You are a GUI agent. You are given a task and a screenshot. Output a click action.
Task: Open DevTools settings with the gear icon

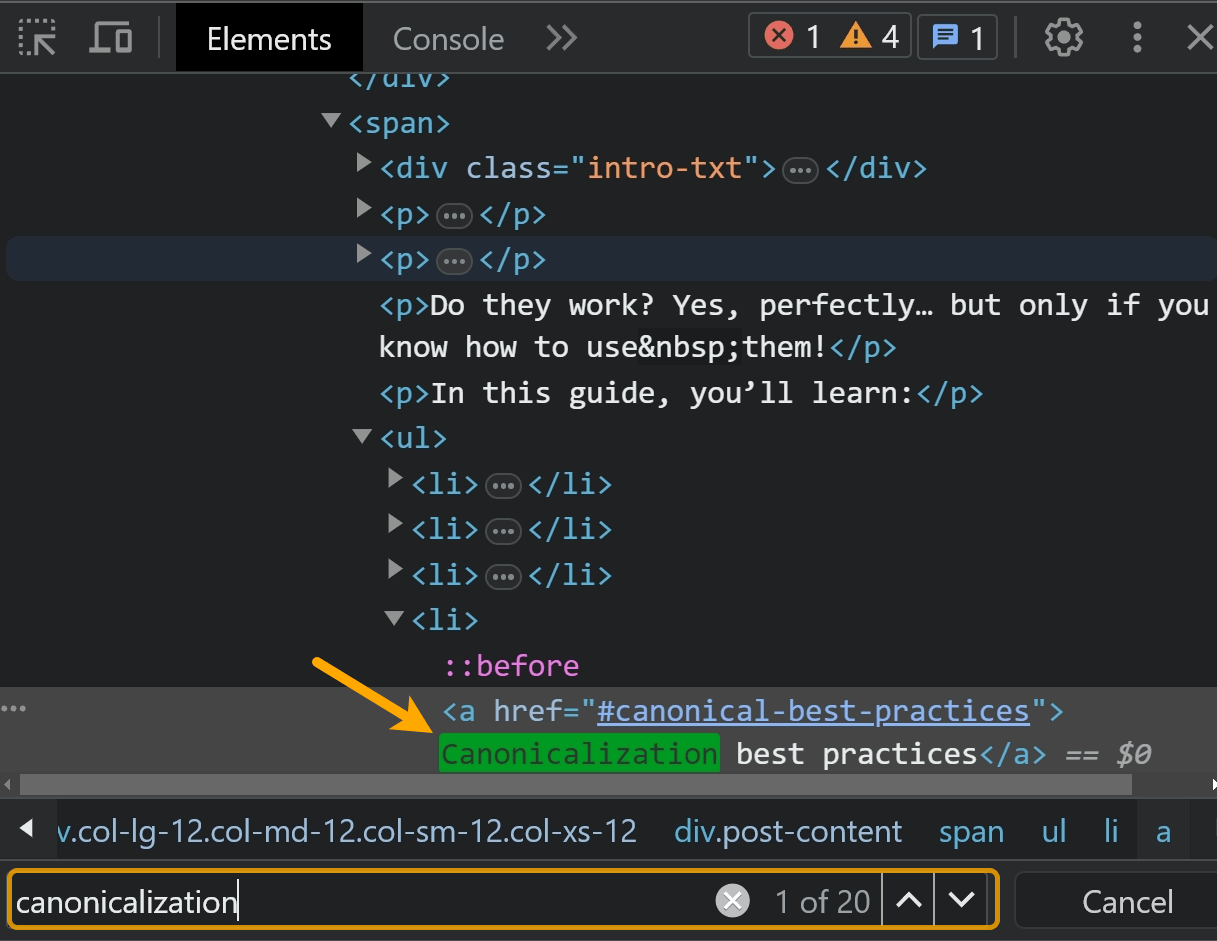[1063, 37]
